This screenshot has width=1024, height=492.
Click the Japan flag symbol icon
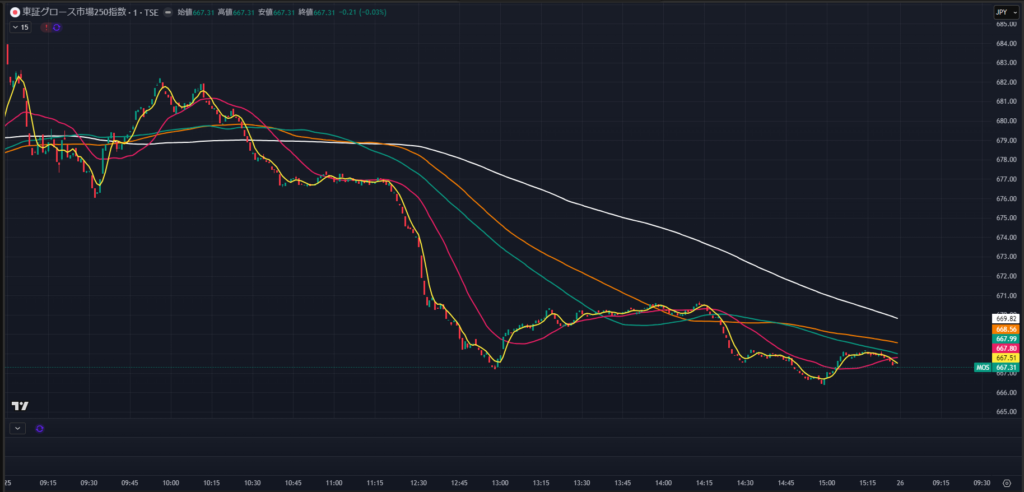[x=13, y=12]
